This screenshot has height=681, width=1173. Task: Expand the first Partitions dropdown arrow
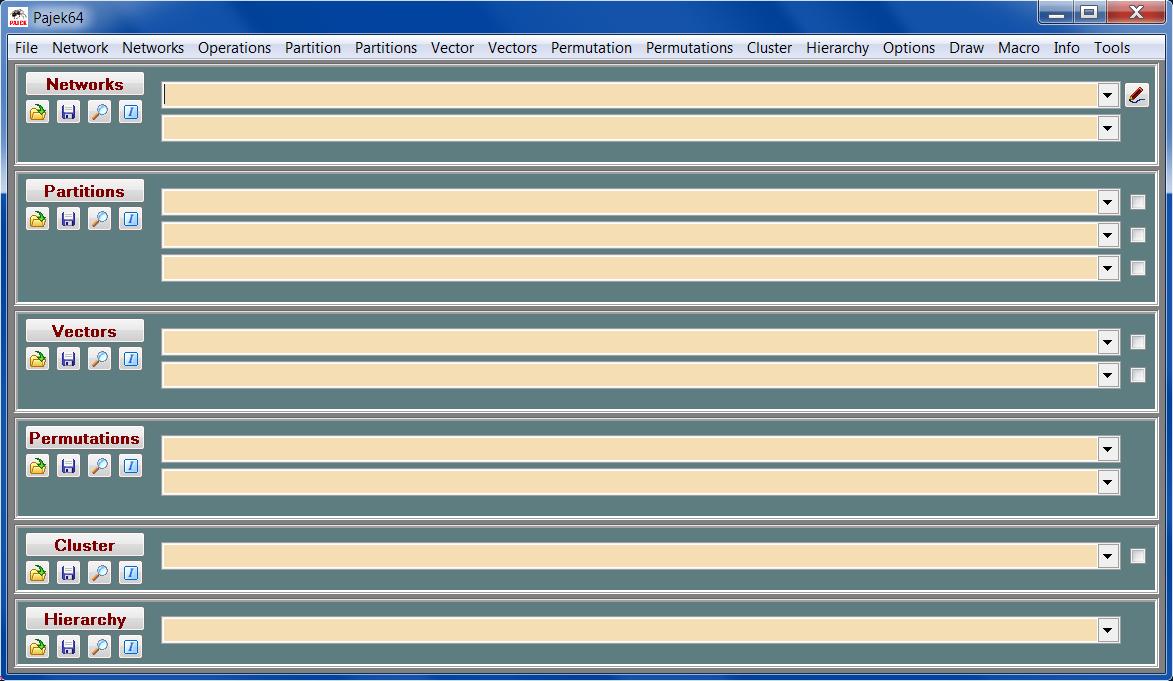(1108, 202)
